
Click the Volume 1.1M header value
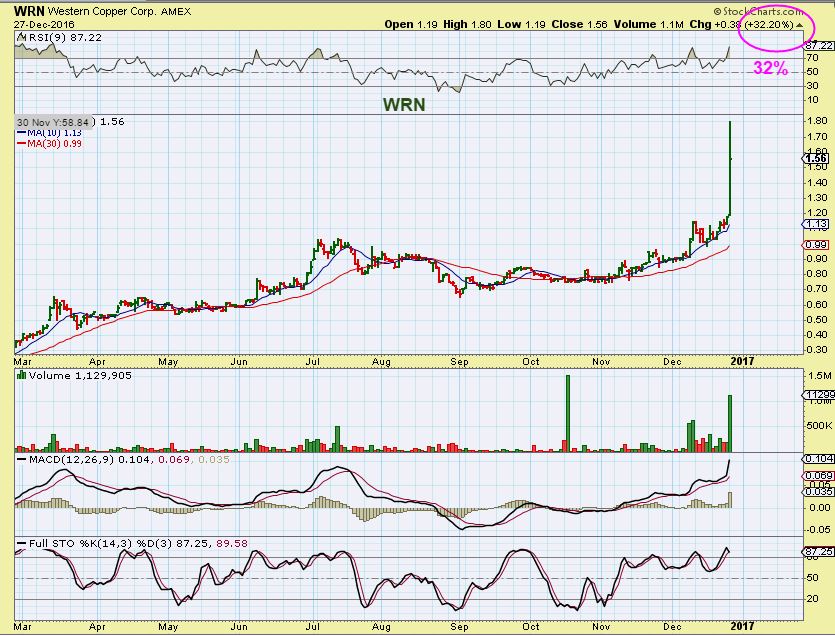(x=649, y=25)
